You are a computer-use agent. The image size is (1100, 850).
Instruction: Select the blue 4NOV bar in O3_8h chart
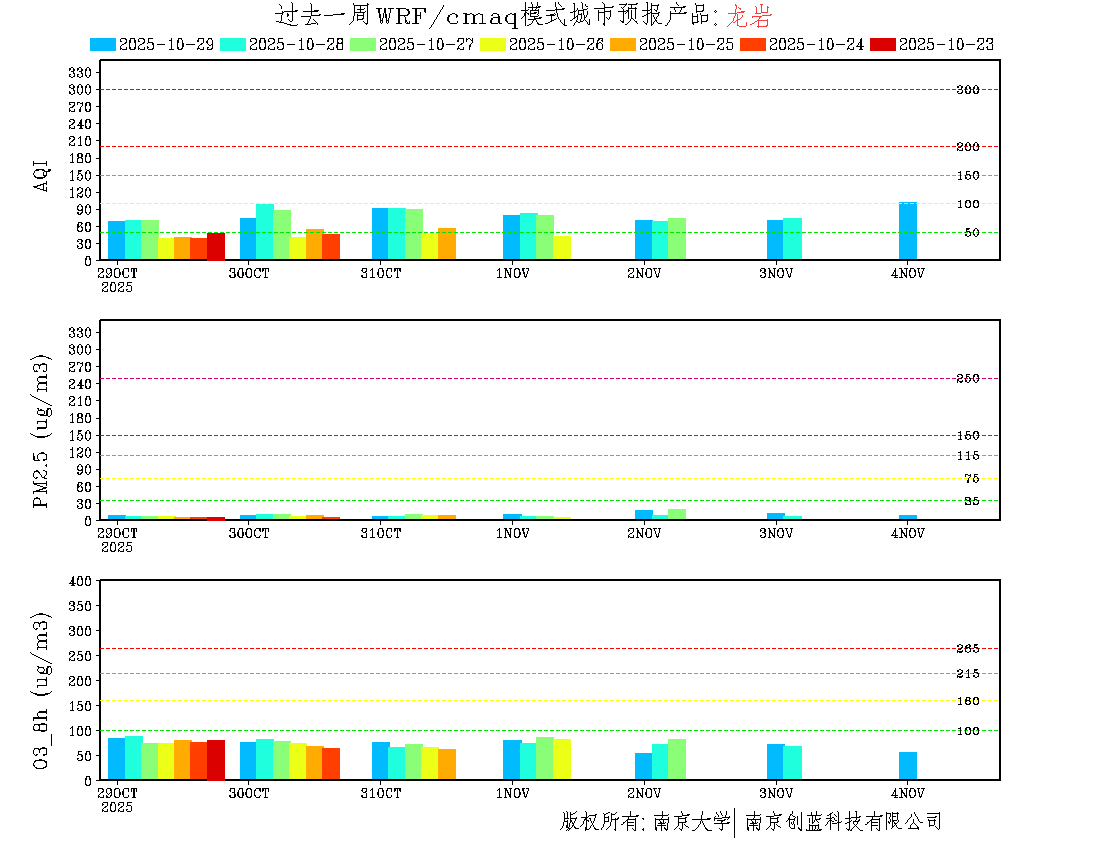coord(907,766)
